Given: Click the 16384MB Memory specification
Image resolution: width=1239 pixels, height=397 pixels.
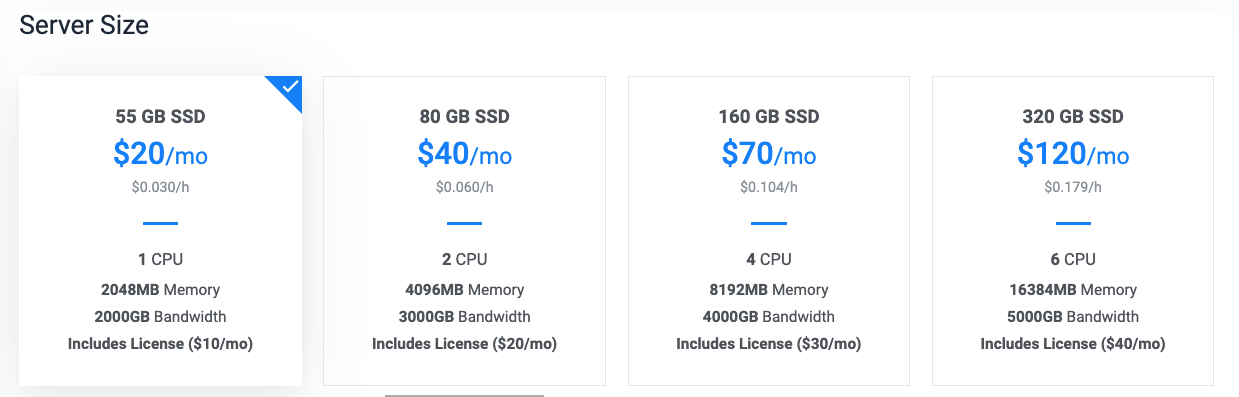Looking at the screenshot, I should tap(1073, 290).
